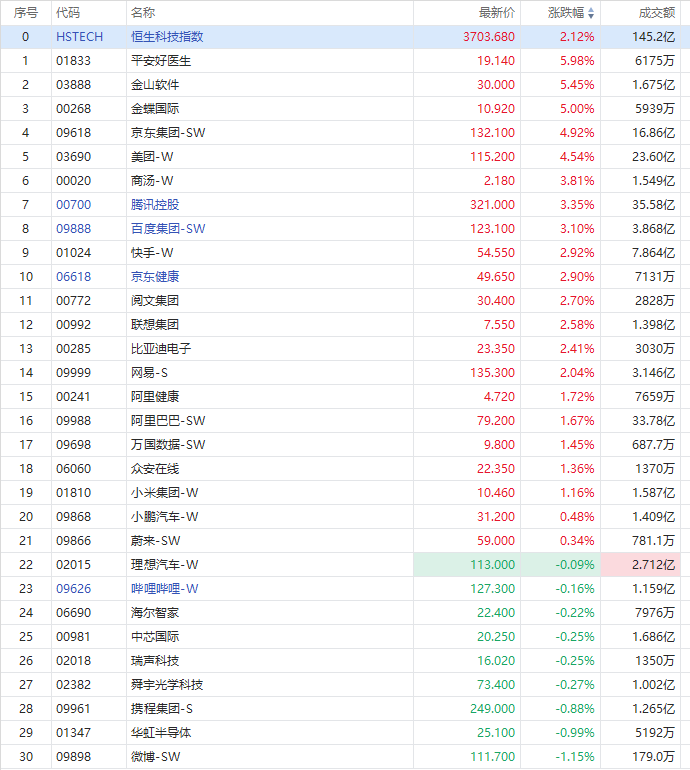Click the highlighted 113.000 price cell
This screenshot has height=770, width=690.
pos(467,565)
